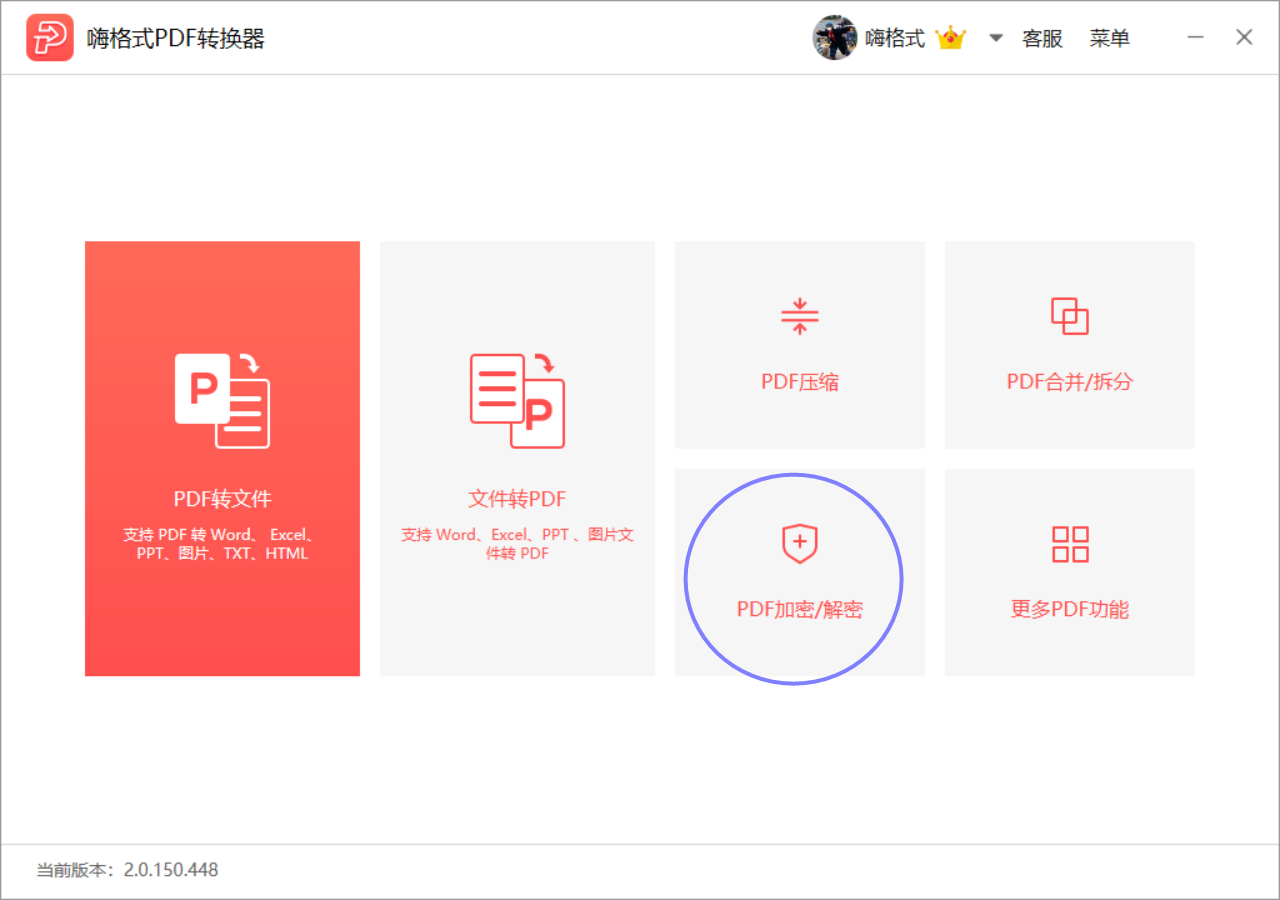Click the gold crown VIP icon

(x=950, y=38)
